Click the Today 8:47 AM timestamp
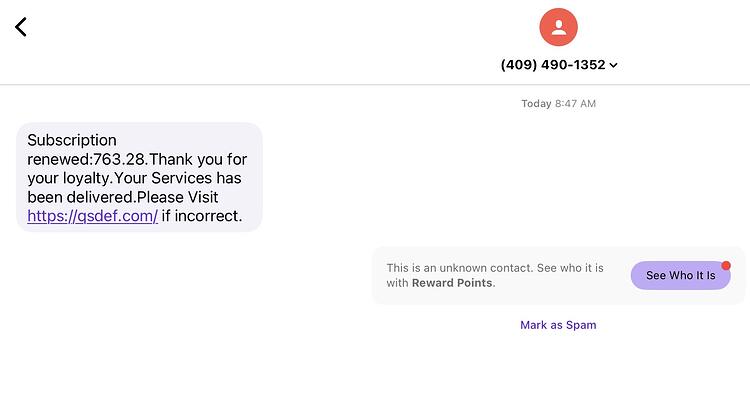 (x=558, y=103)
